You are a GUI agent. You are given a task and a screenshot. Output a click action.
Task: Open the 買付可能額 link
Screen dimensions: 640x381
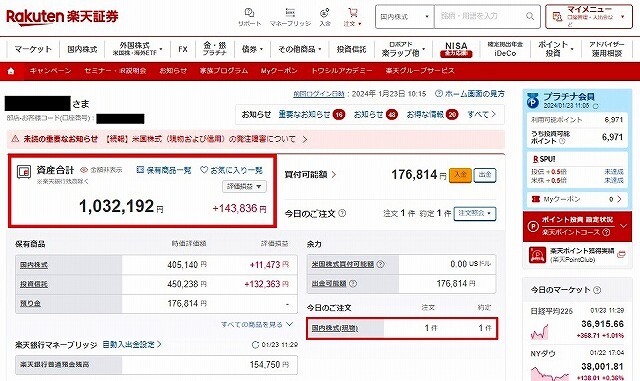(x=310, y=175)
